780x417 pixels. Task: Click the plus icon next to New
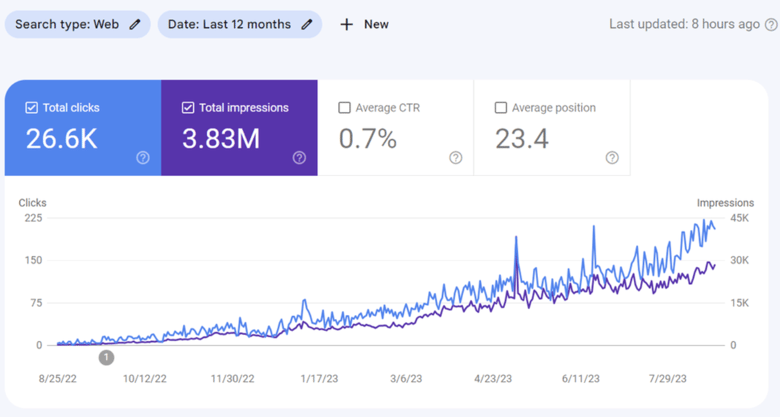(x=347, y=24)
